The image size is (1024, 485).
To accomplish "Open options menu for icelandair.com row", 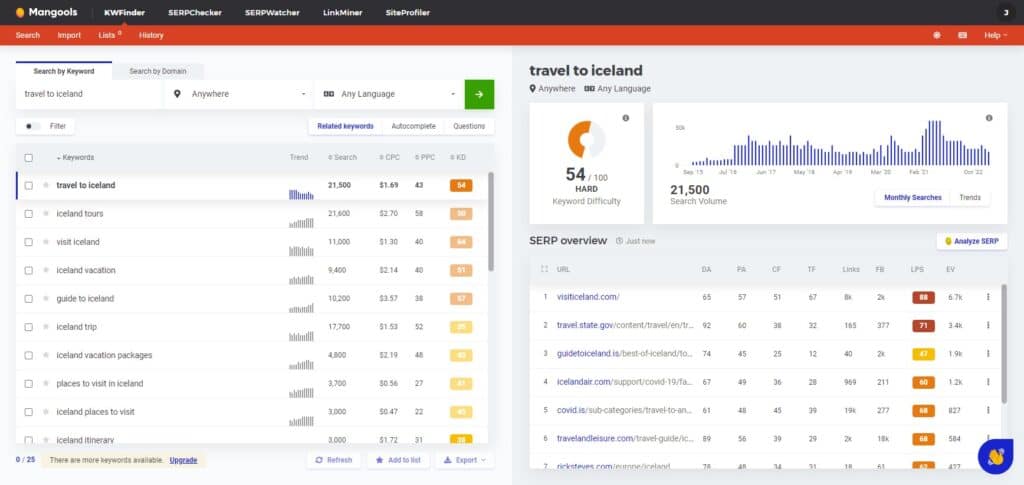I will pos(988,382).
